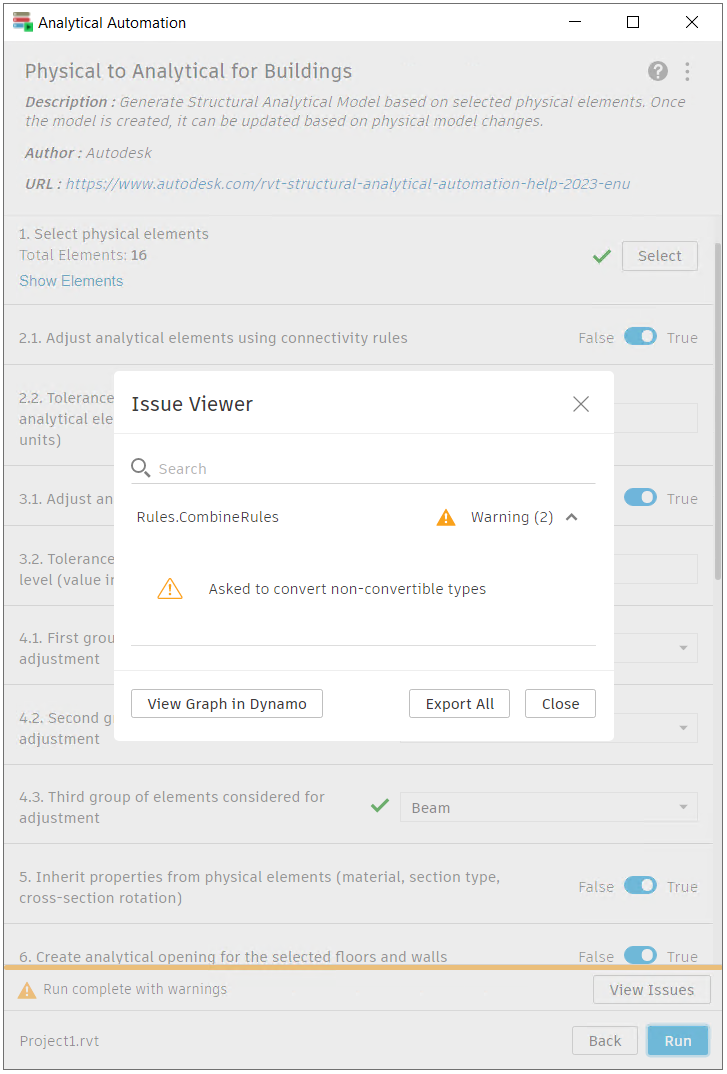Open the help documentation via question mark icon
Image resolution: width=727 pixels, height=1074 pixels.
pos(658,71)
